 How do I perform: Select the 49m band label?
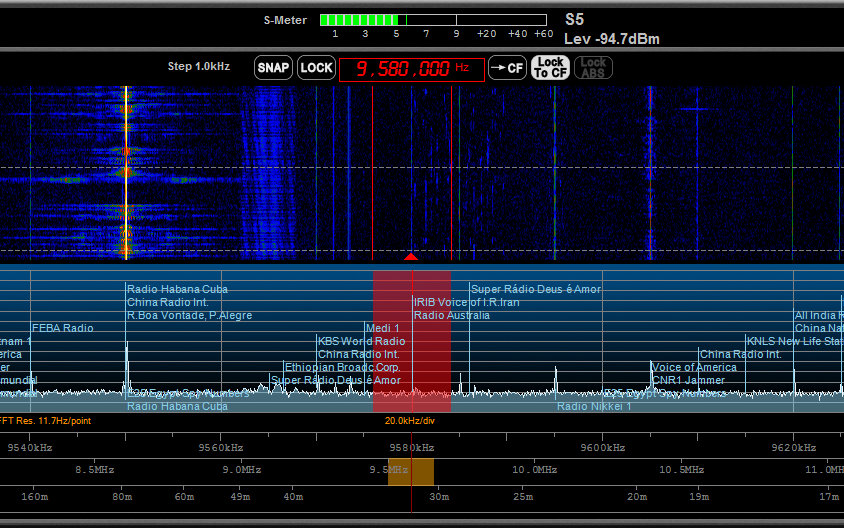[x=240, y=497]
